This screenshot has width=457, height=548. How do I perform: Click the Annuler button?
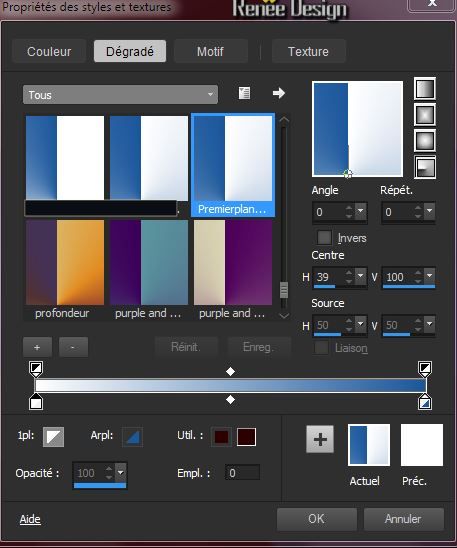[404, 519]
